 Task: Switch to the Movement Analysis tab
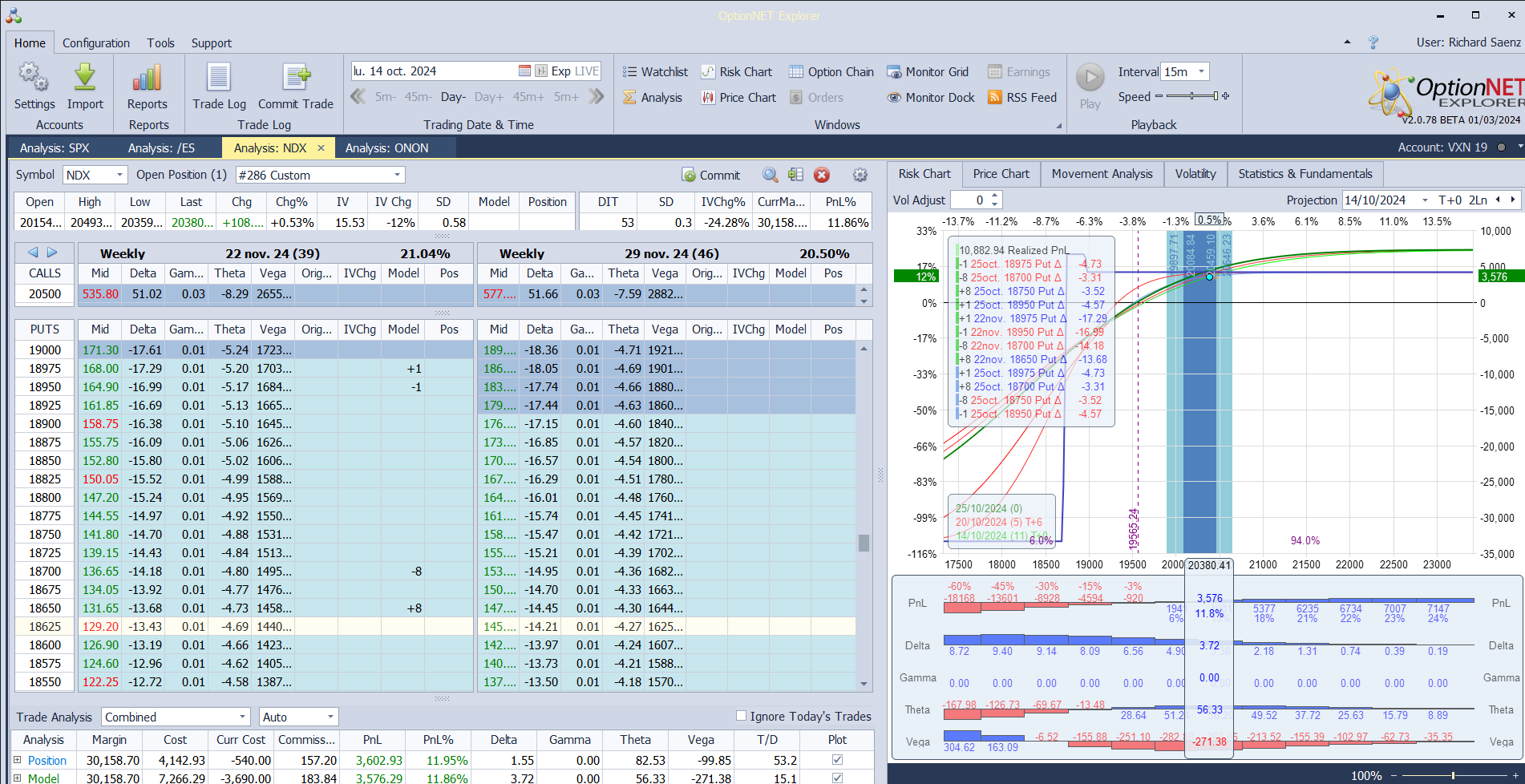coord(1102,174)
